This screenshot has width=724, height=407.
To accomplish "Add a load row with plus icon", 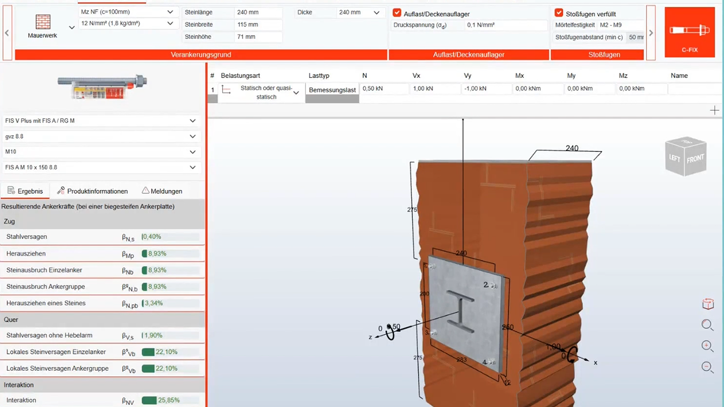I will [x=714, y=110].
